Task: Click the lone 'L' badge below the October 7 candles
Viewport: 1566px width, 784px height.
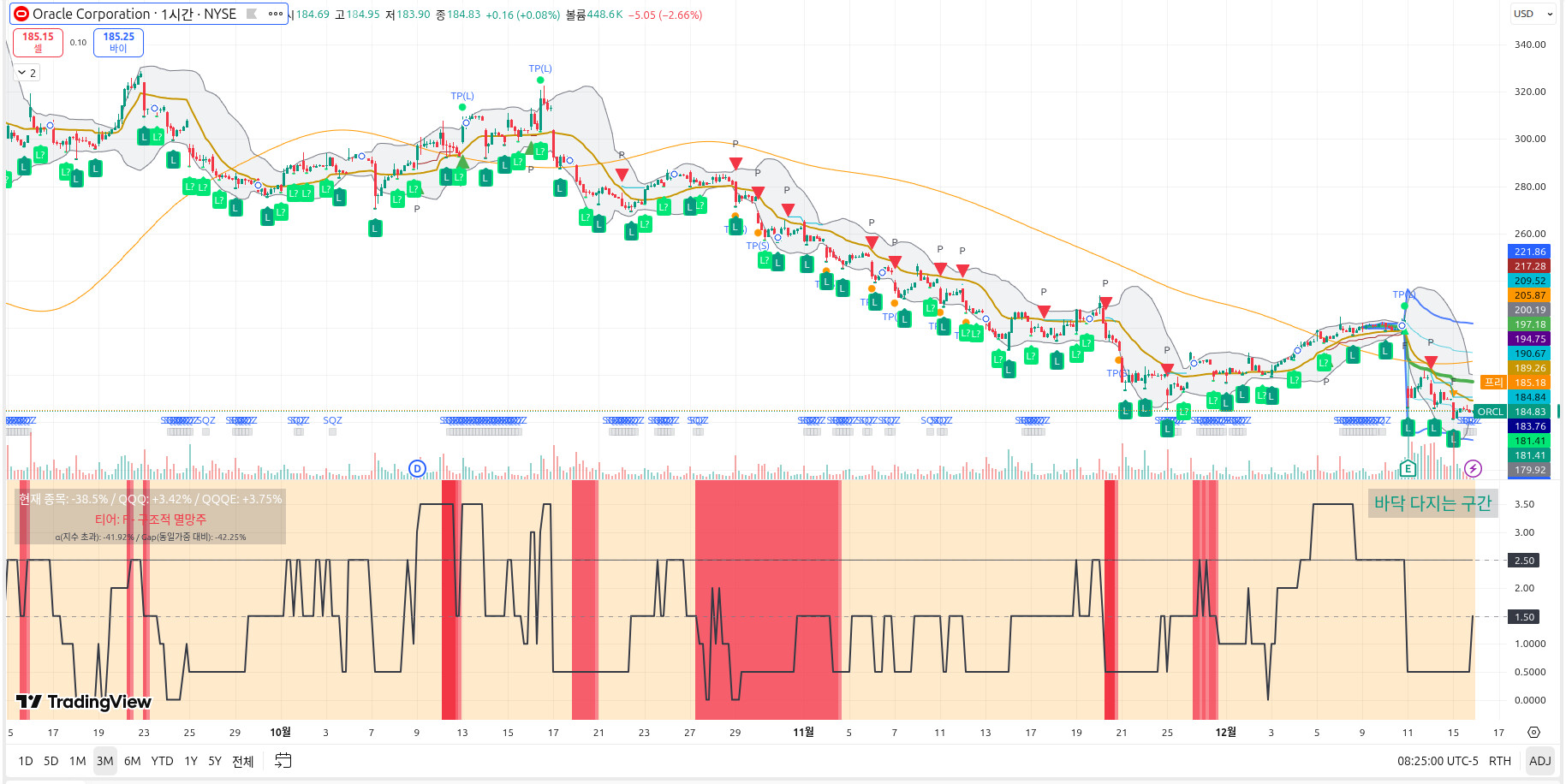Action: click(375, 228)
